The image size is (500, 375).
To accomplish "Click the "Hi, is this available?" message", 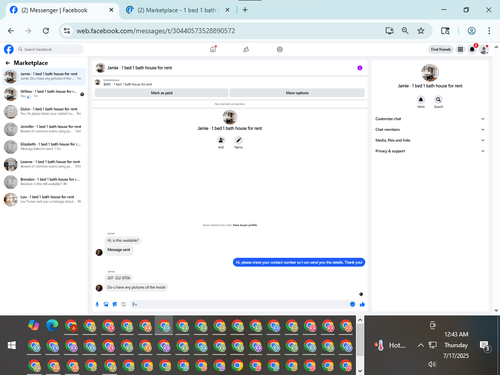I will click(x=123, y=240).
